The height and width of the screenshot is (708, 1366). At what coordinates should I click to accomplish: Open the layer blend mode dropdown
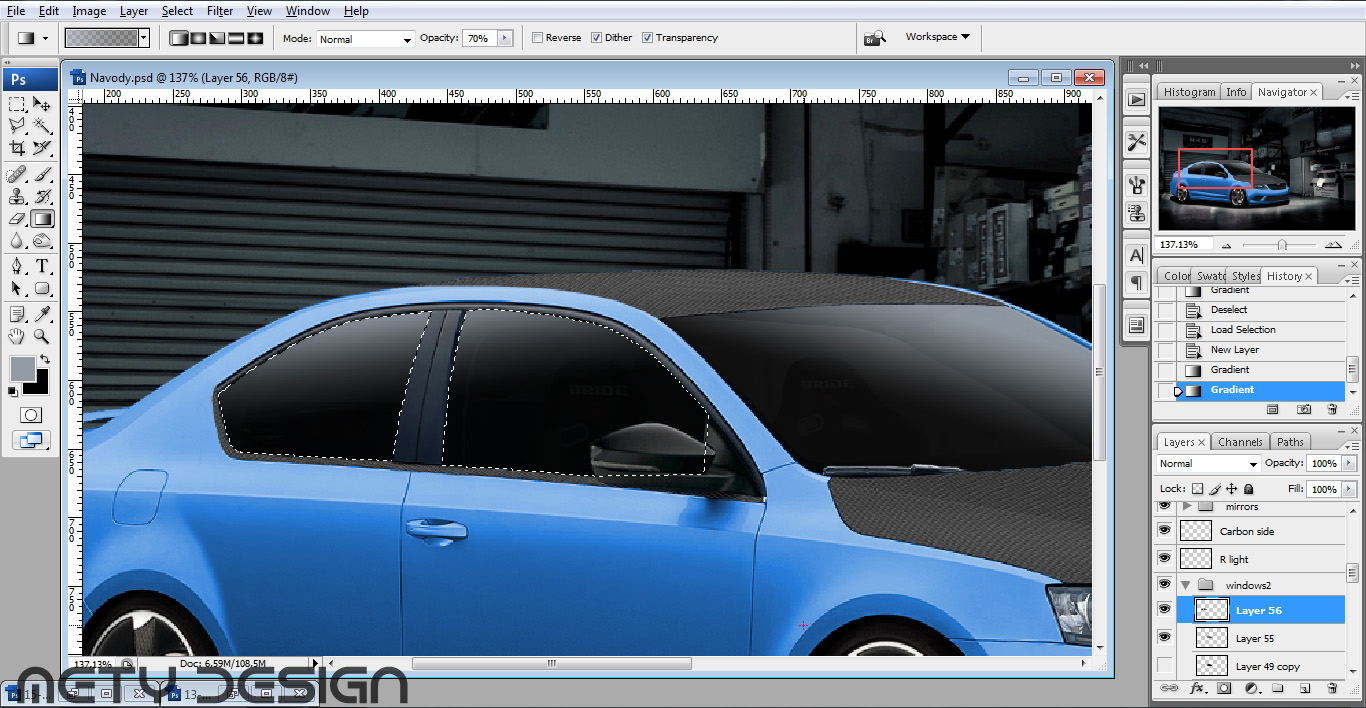coord(1208,464)
